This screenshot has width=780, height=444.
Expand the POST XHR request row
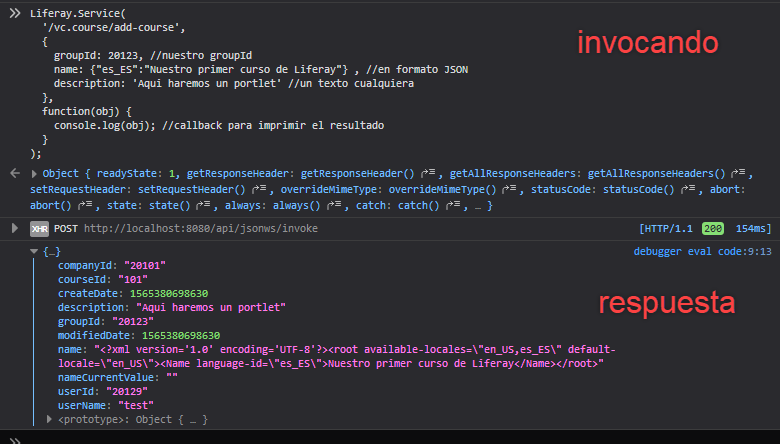pyautogui.click(x=15, y=228)
